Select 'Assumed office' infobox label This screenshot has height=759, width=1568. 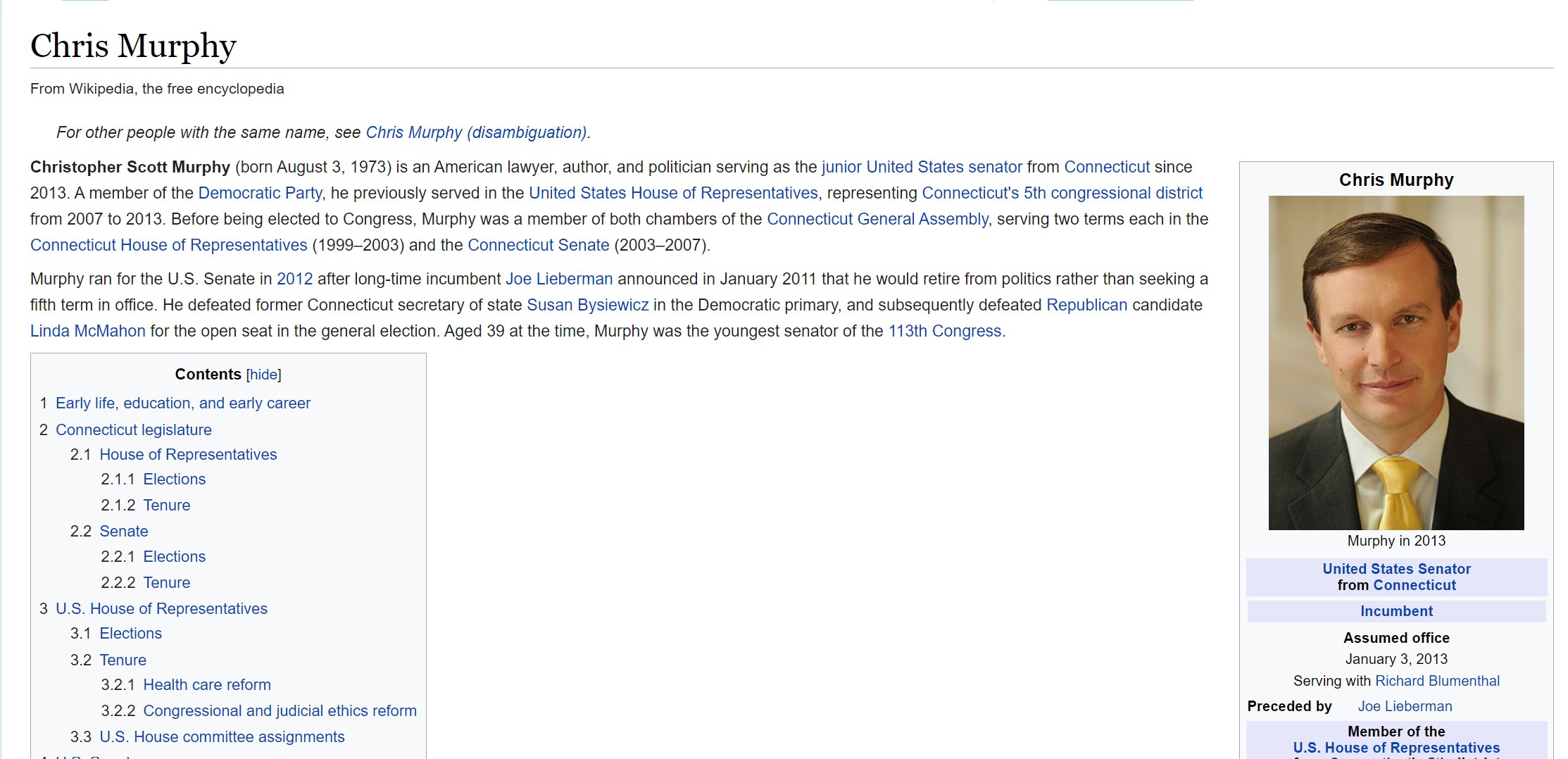[1396, 638]
